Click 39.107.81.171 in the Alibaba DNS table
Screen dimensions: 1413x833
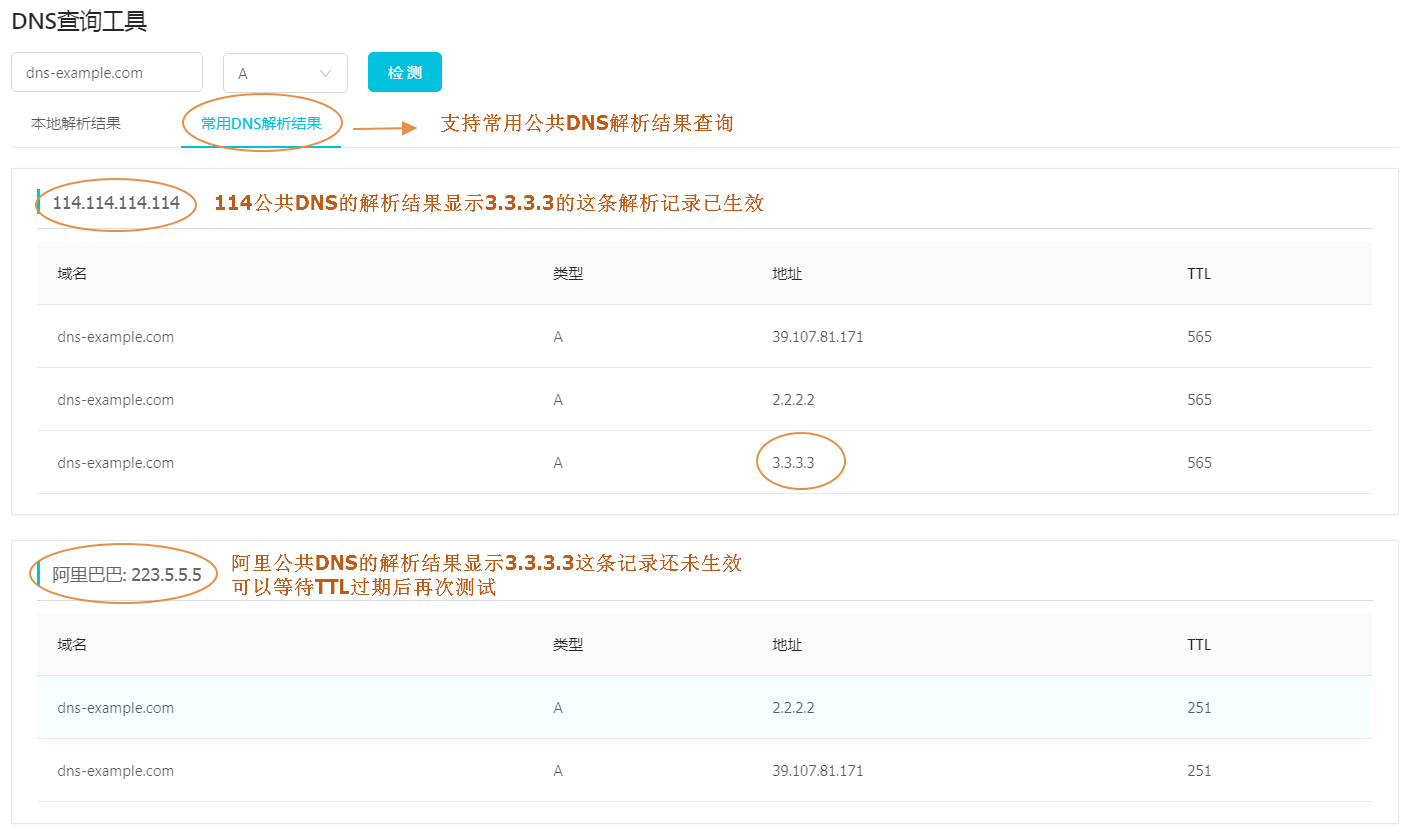[x=818, y=771]
